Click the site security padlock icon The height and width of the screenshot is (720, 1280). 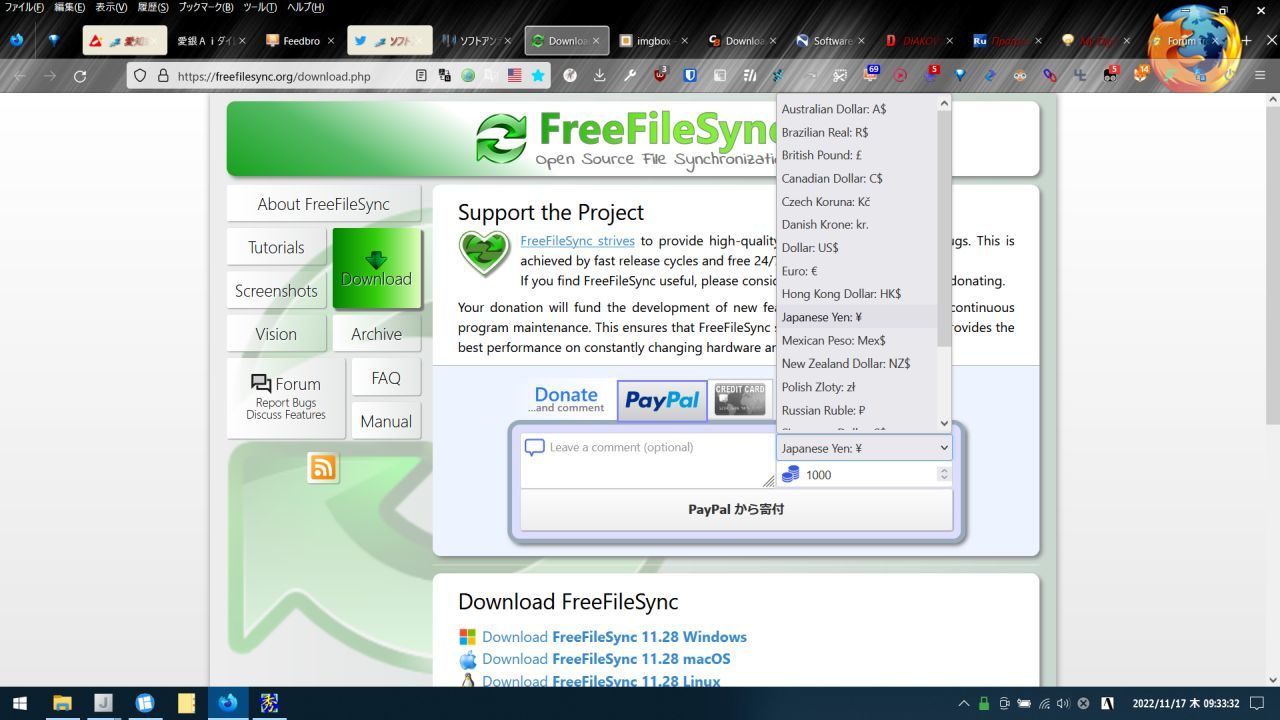(x=163, y=76)
